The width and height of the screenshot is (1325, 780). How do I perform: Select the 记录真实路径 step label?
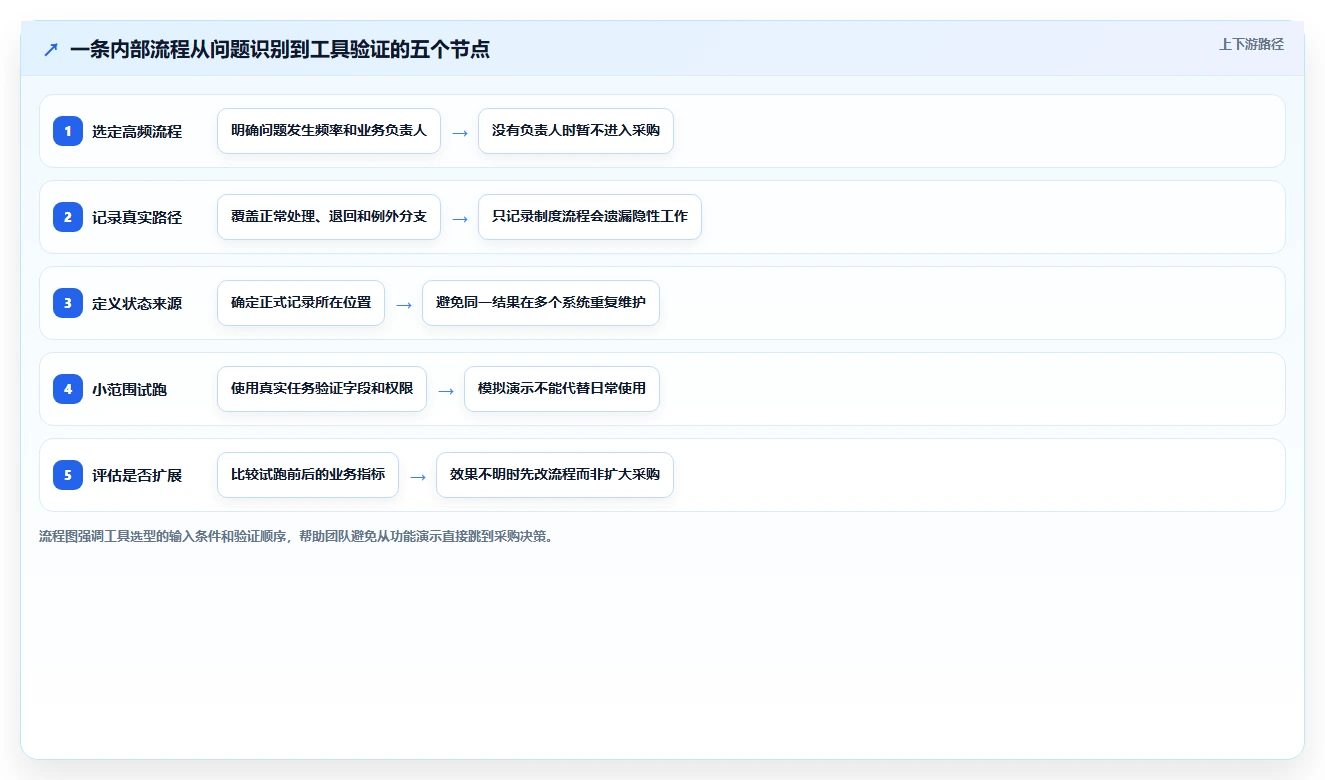(x=137, y=217)
